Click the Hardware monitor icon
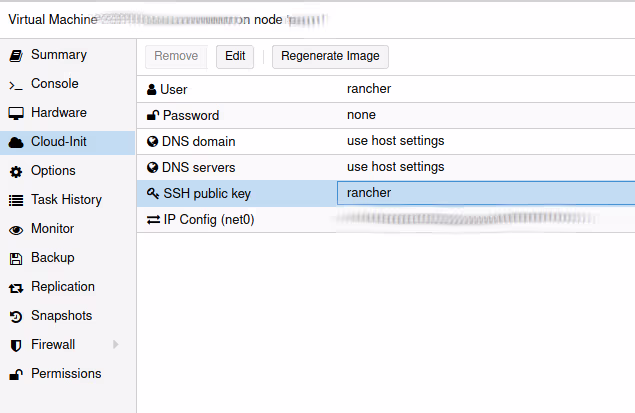The image size is (635, 413). [15, 113]
